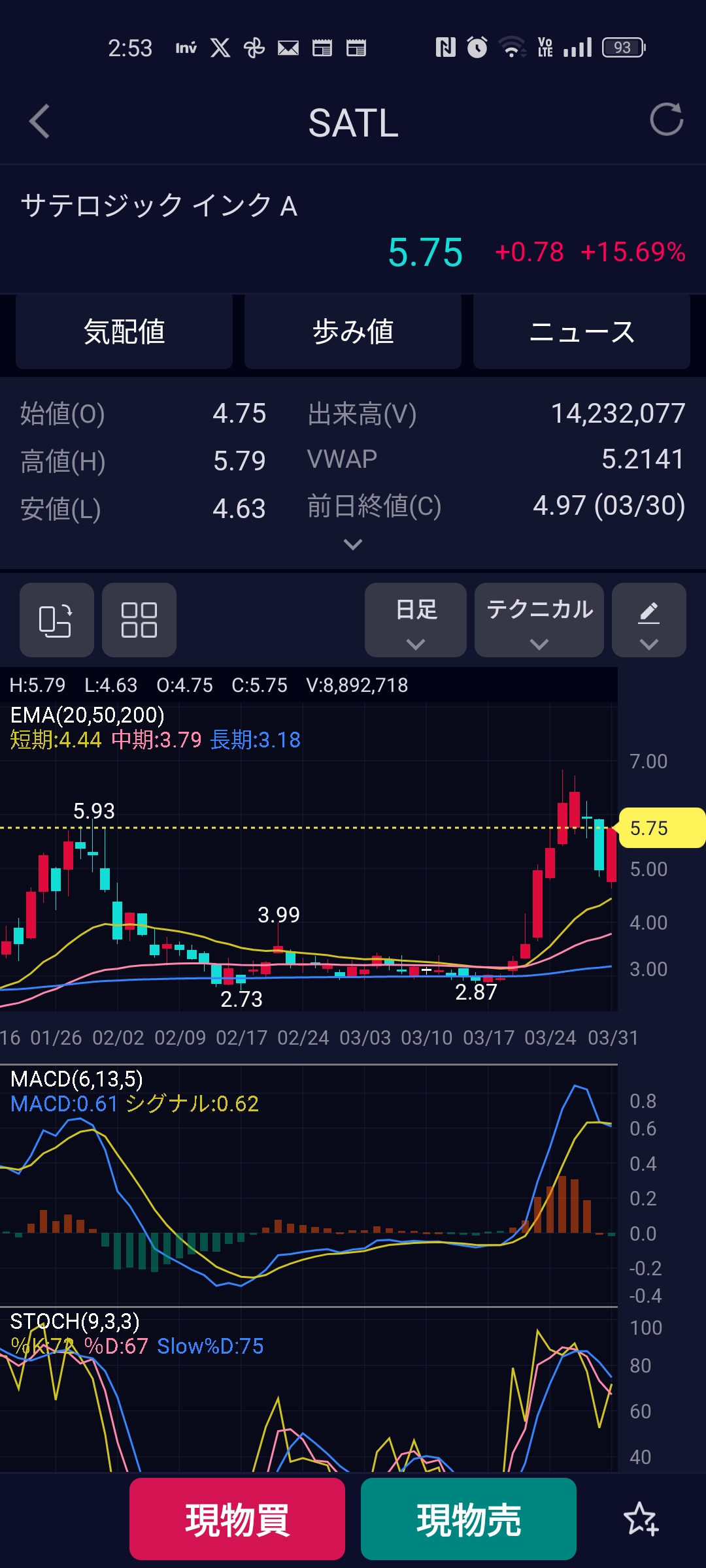Open the chart drawing pencil tool
Screen dimensions: 706x1568
pos(648,619)
